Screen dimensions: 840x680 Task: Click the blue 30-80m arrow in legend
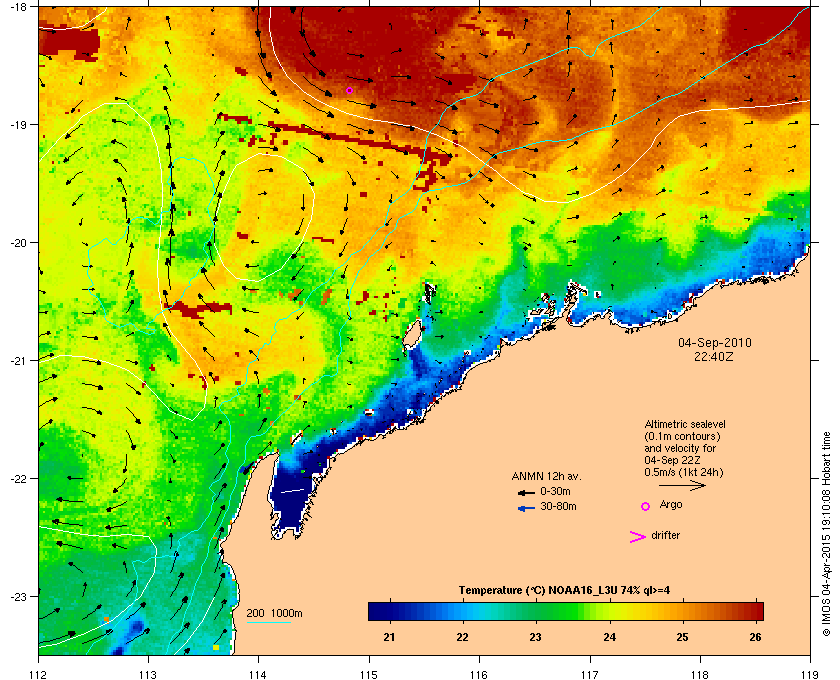(526, 508)
